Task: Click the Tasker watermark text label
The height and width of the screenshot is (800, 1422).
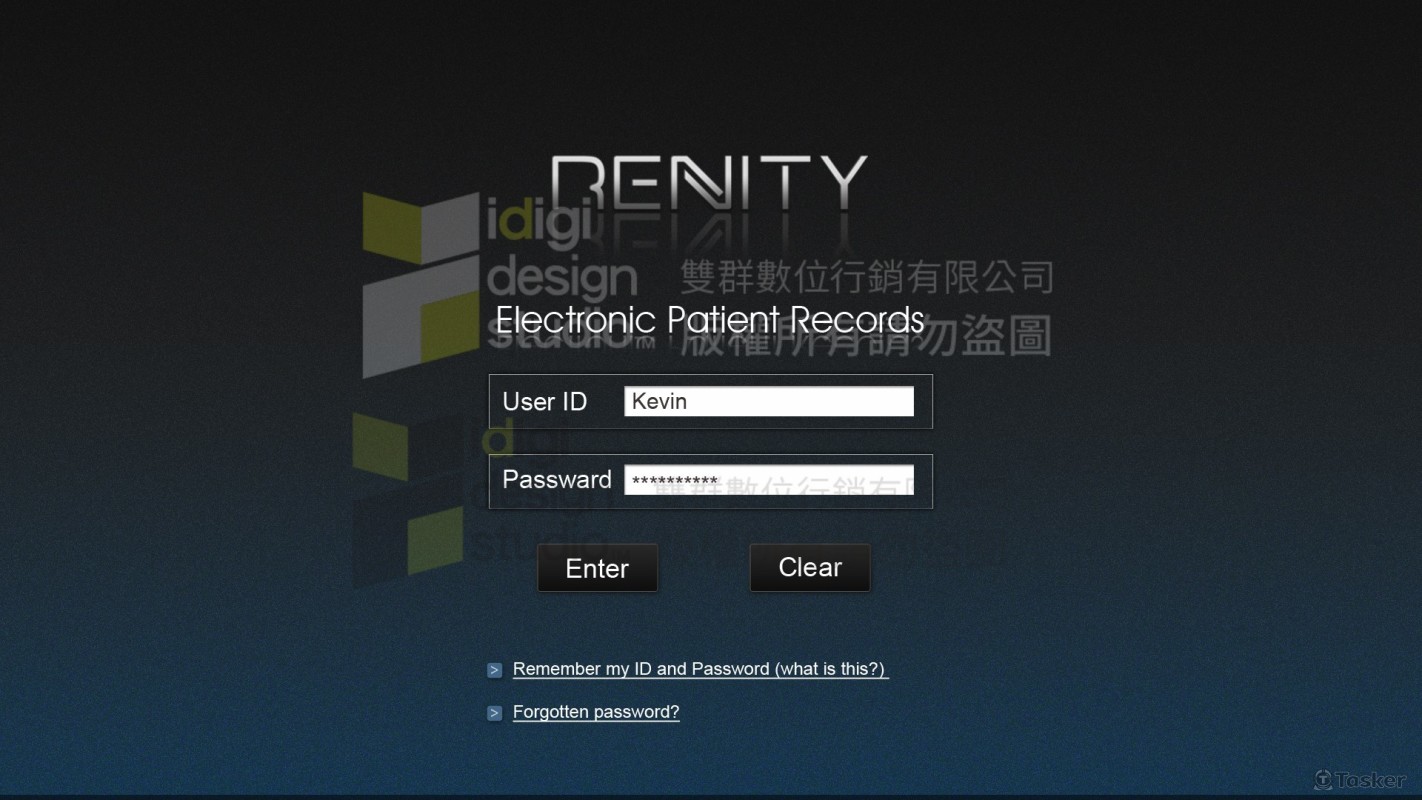Action: [1370, 780]
